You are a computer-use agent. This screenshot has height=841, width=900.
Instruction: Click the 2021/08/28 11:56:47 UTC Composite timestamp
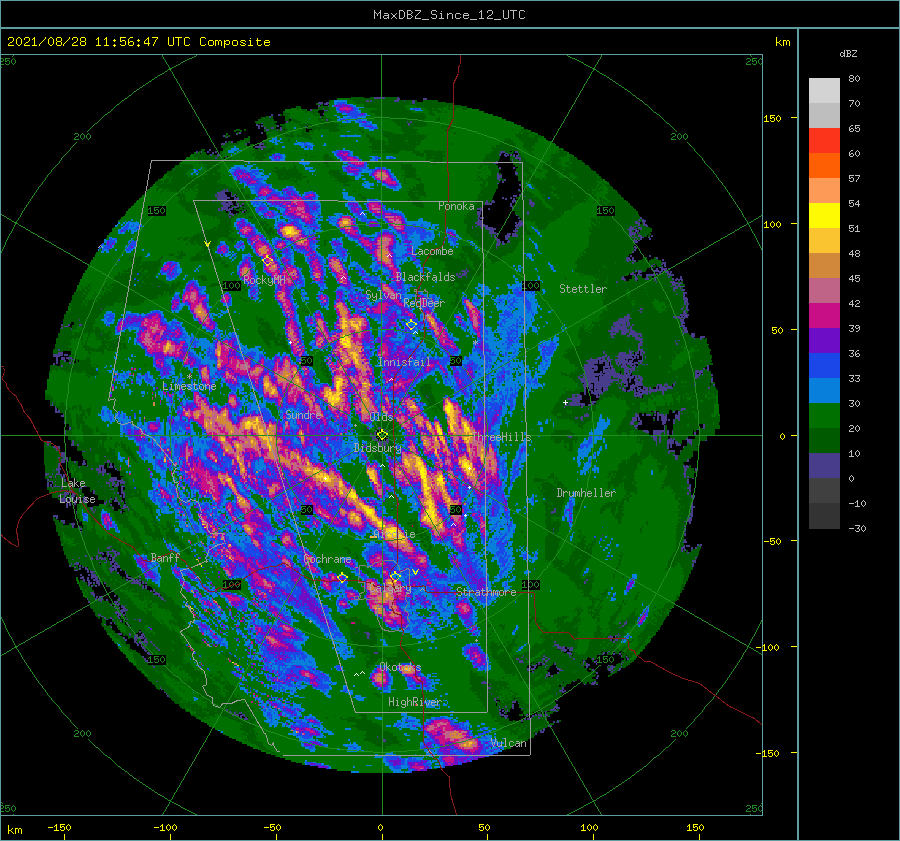pyautogui.click(x=138, y=42)
